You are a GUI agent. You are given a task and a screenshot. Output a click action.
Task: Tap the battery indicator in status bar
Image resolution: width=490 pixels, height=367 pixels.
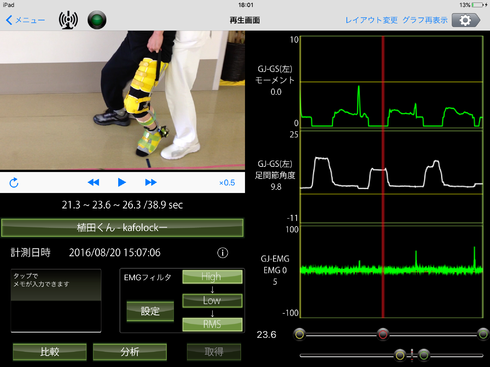[x=478, y=5]
